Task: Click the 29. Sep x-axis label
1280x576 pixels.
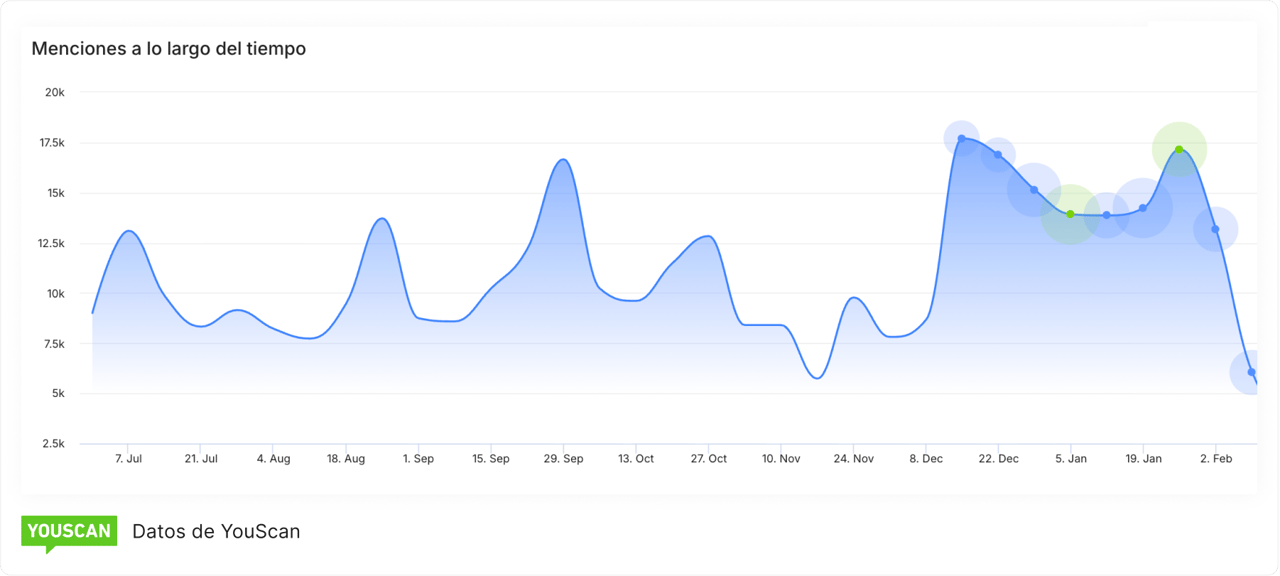Action: pos(563,459)
